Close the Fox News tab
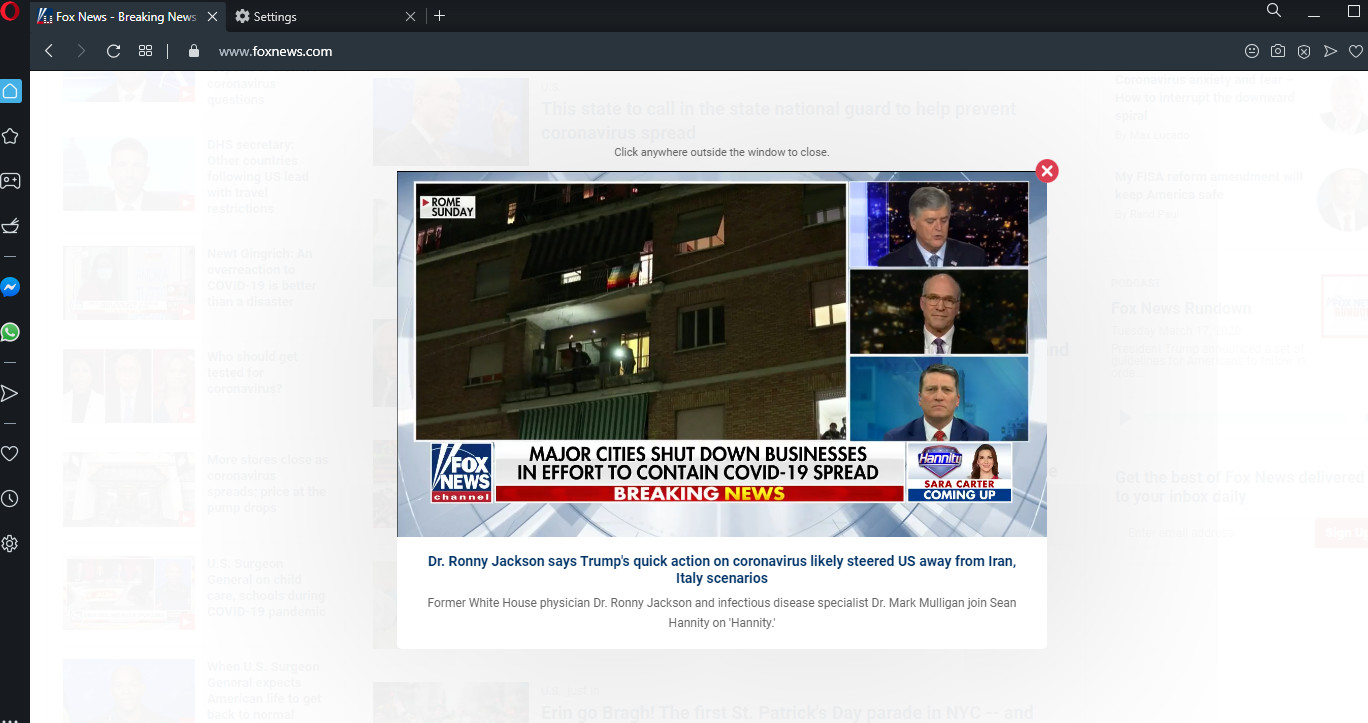This screenshot has height=723, width=1368. point(211,17)
